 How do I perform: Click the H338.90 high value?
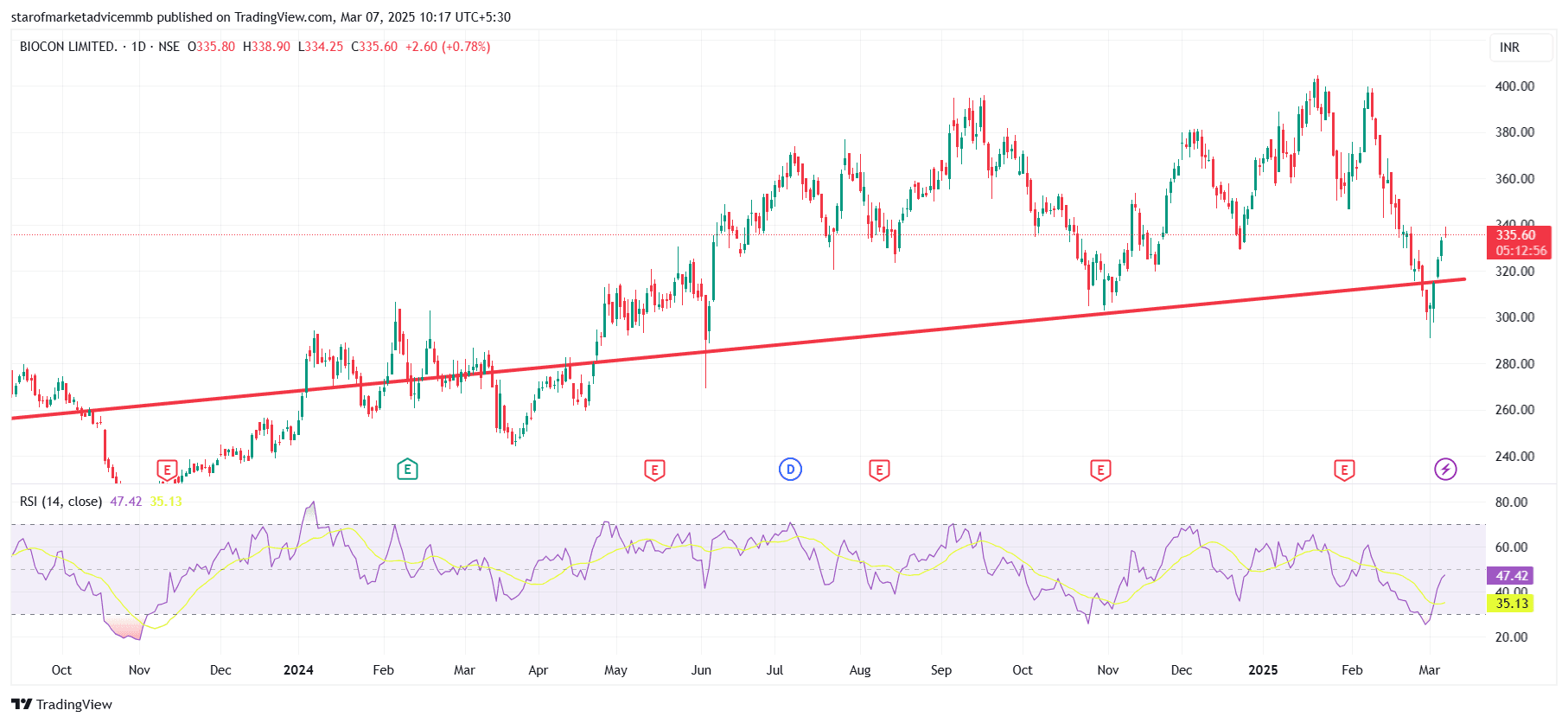point(266,47)
